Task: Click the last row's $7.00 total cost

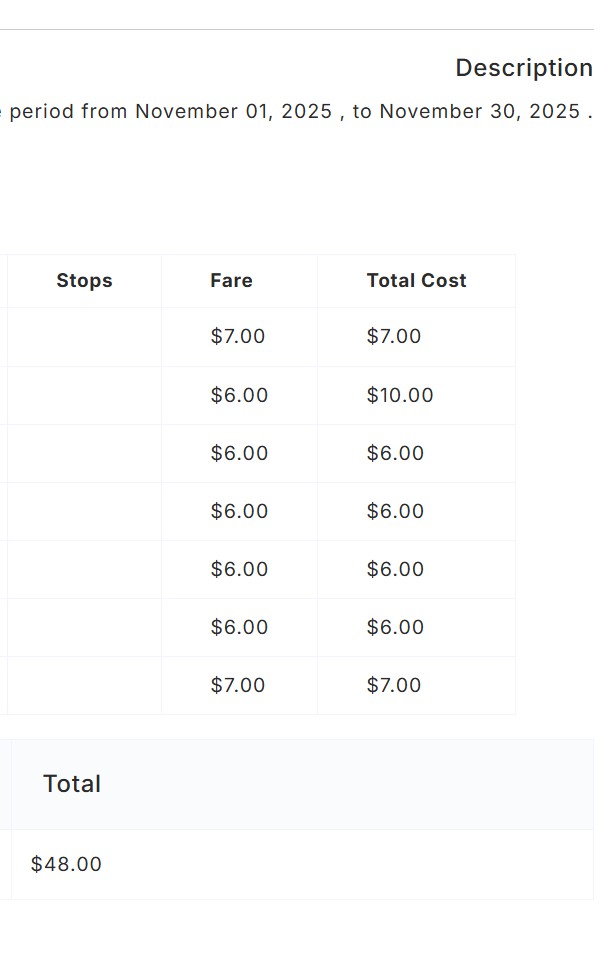Action: 394,685
